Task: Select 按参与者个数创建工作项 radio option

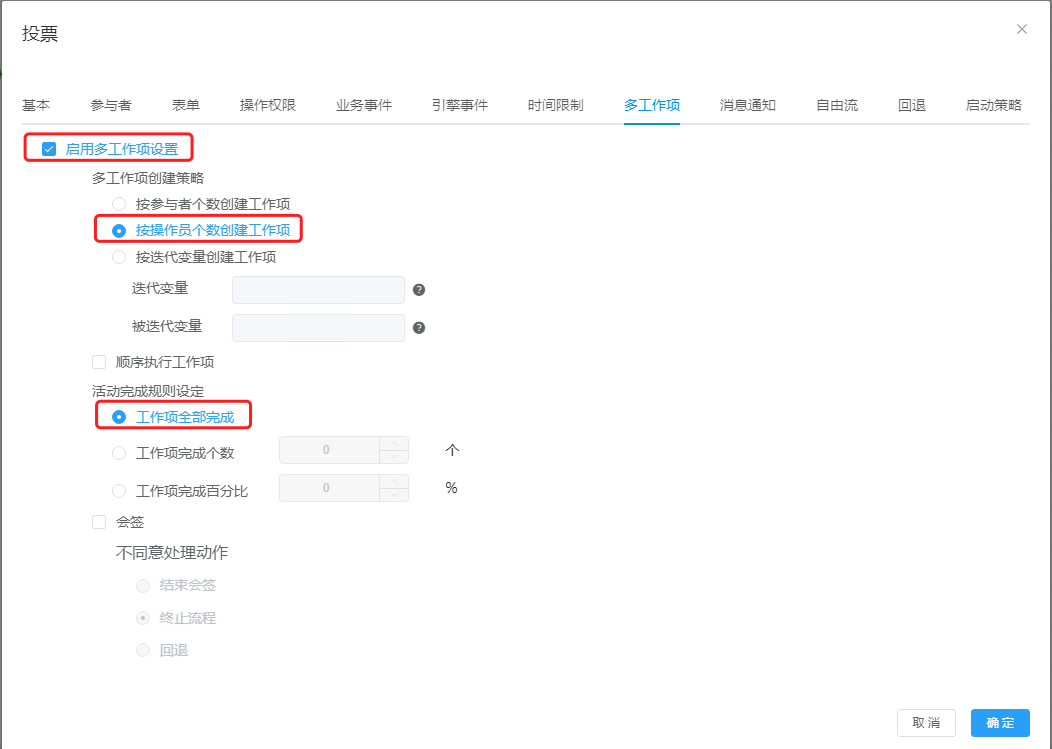Action: tap(119, 204)
